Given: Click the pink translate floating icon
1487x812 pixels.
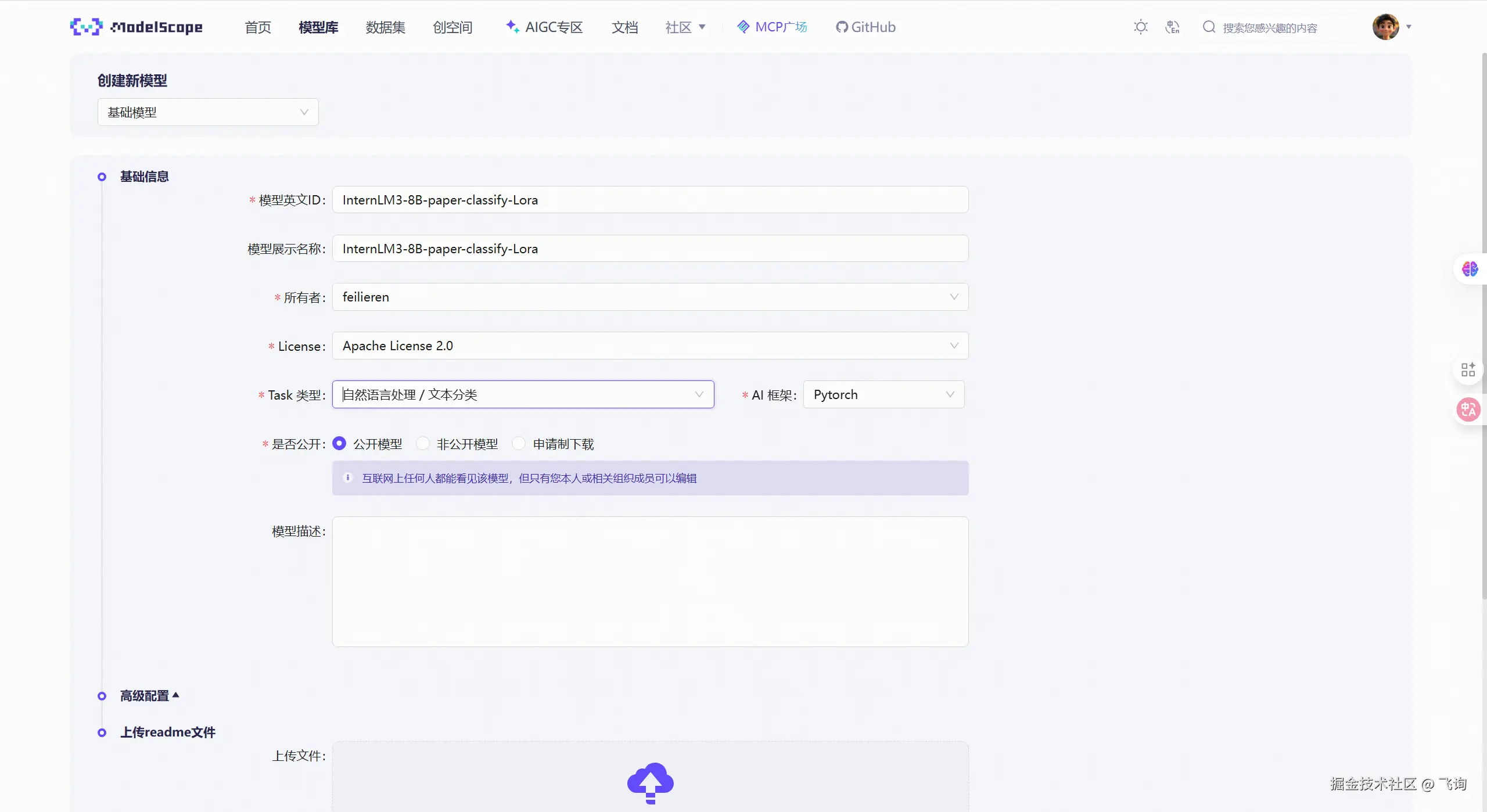Looking at the screenshot, I should pos(1468,409).
